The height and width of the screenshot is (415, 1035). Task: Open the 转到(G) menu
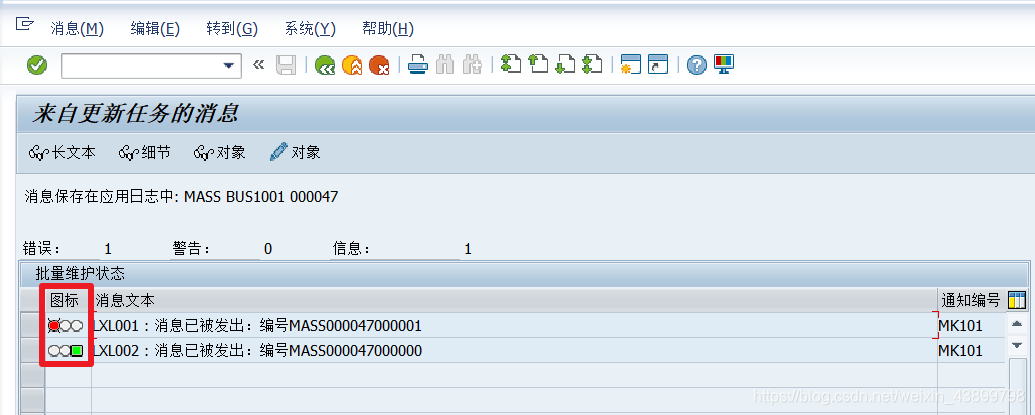232,29
